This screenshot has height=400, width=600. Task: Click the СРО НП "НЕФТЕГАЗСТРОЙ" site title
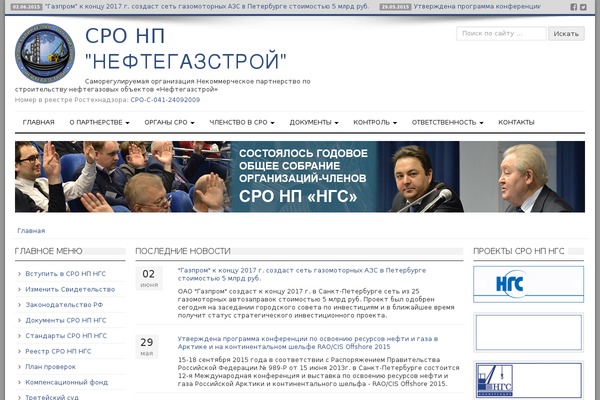pyautogui.click(x=186, y=49)
